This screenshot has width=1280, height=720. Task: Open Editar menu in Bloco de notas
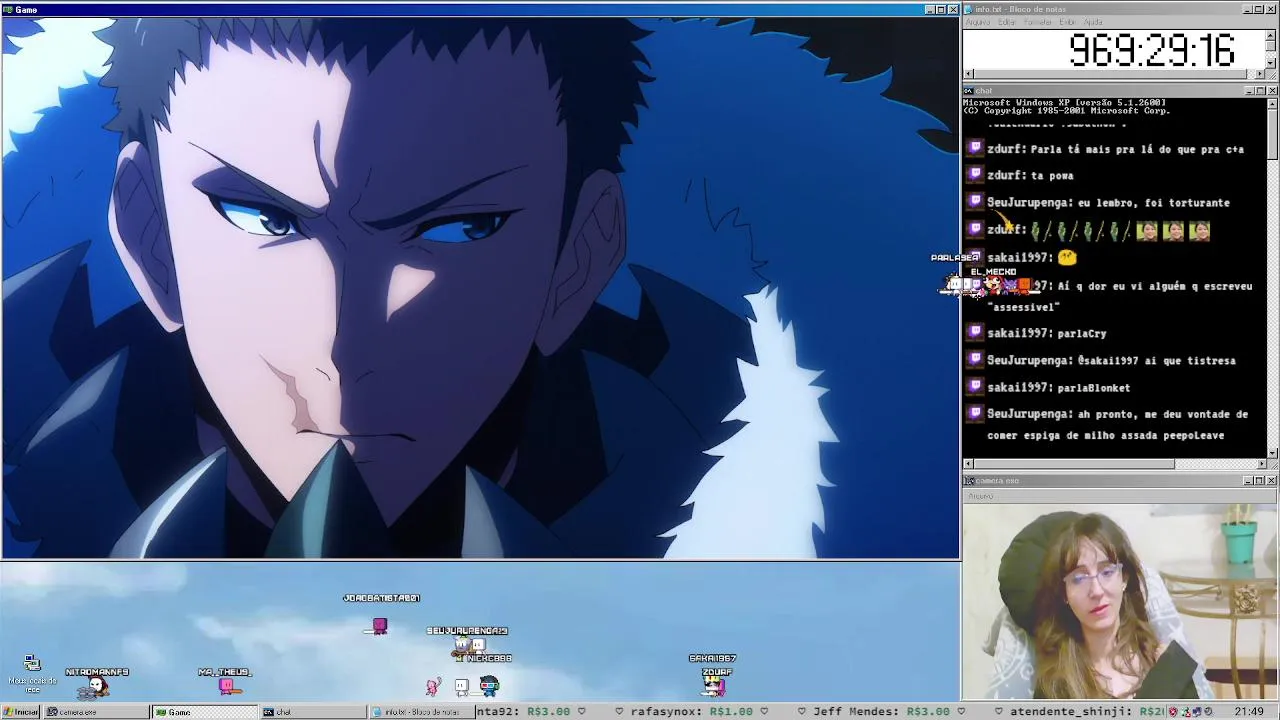(1007, 22)
